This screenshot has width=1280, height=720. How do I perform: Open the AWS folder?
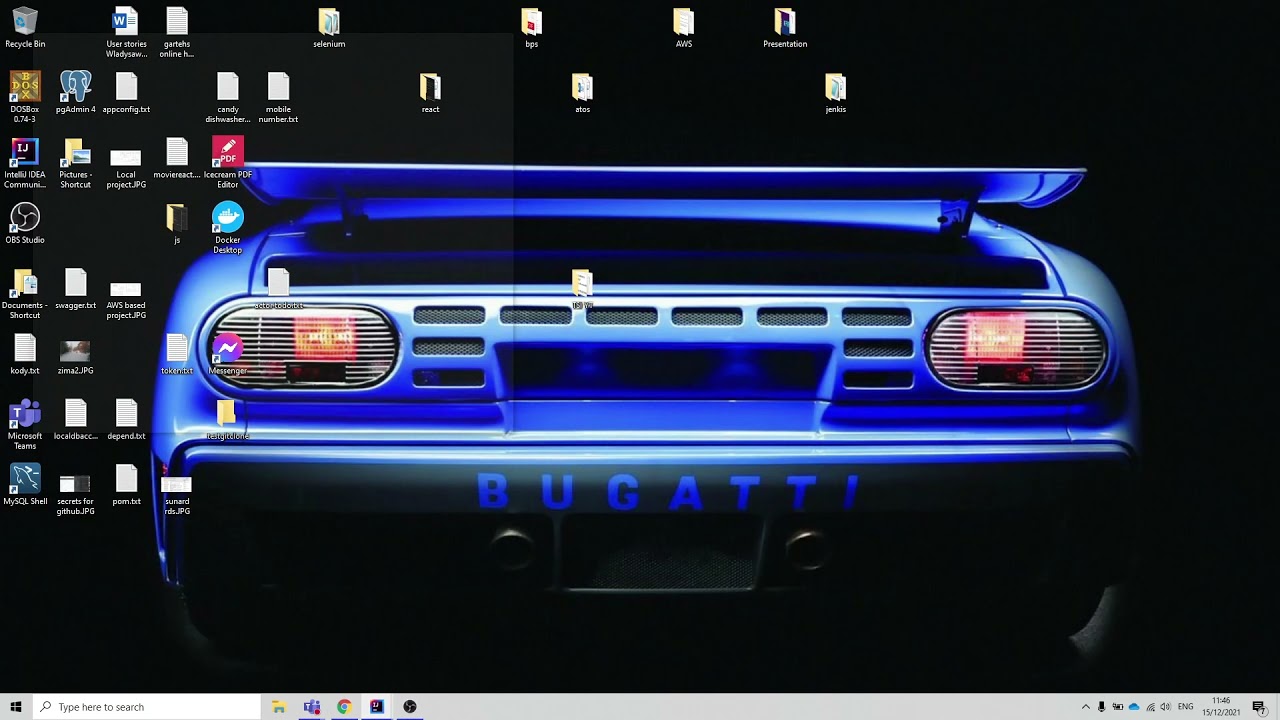coord(684,28)
